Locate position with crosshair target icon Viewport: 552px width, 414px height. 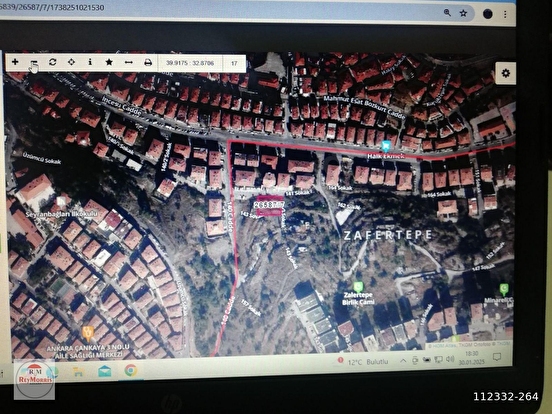coord(71,62)
